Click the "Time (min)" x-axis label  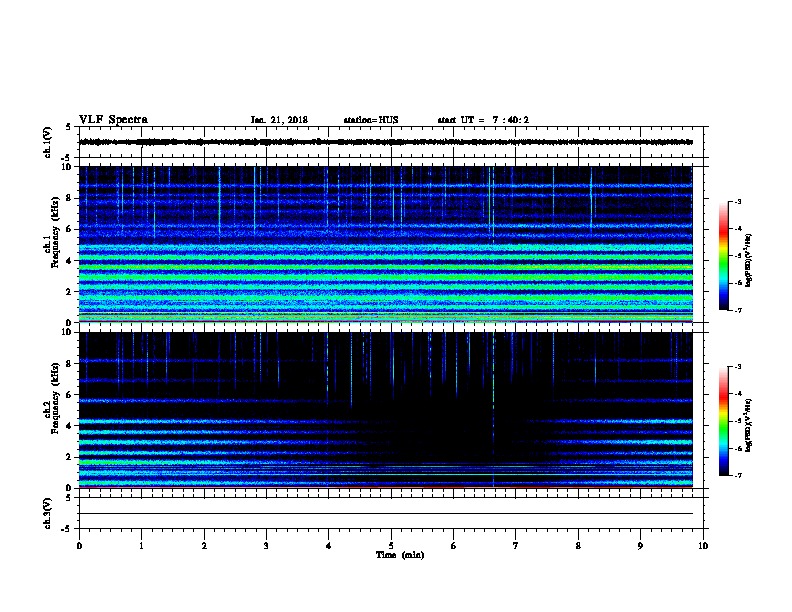[400, 555]
